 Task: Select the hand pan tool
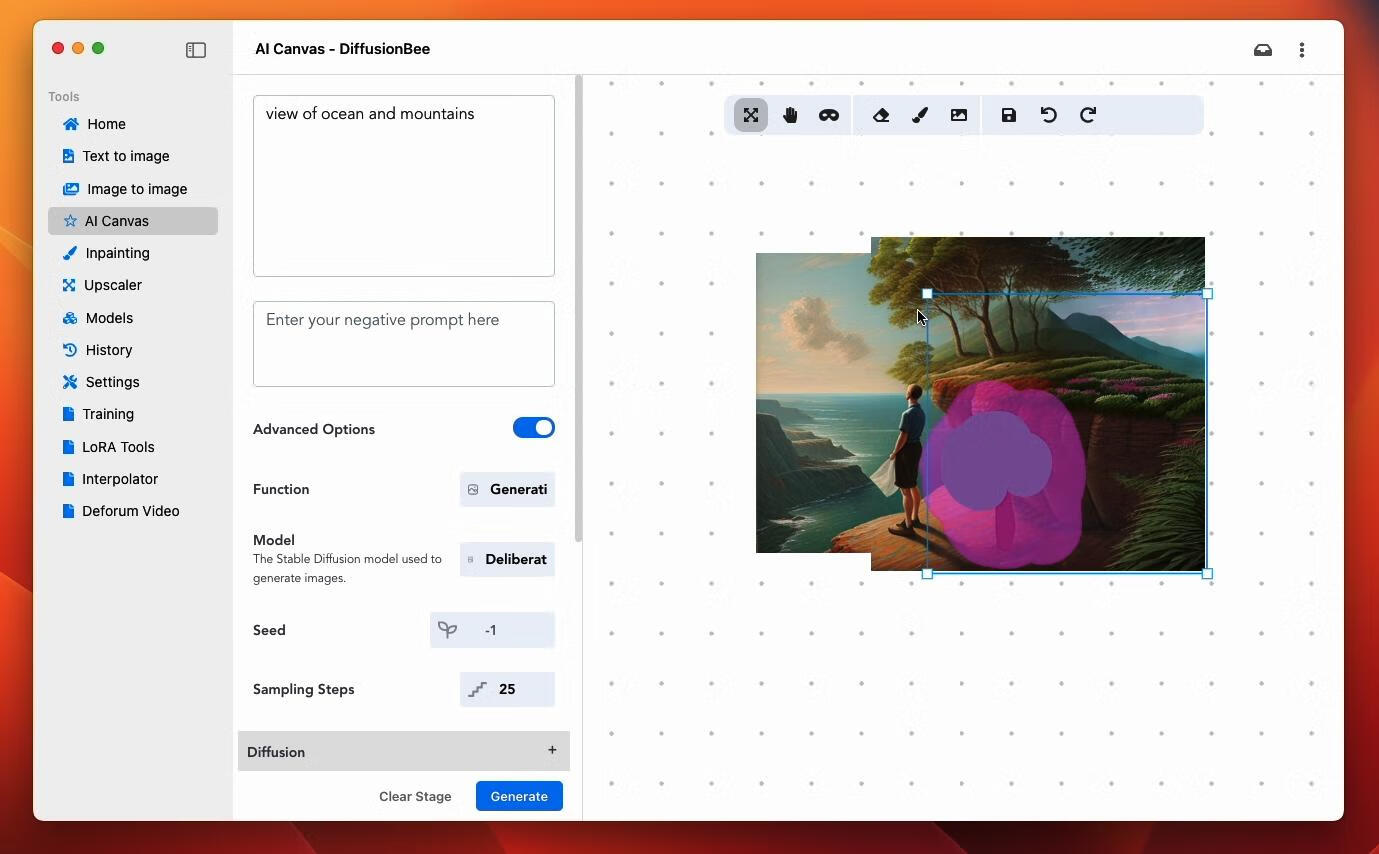[x=789, y=114]
